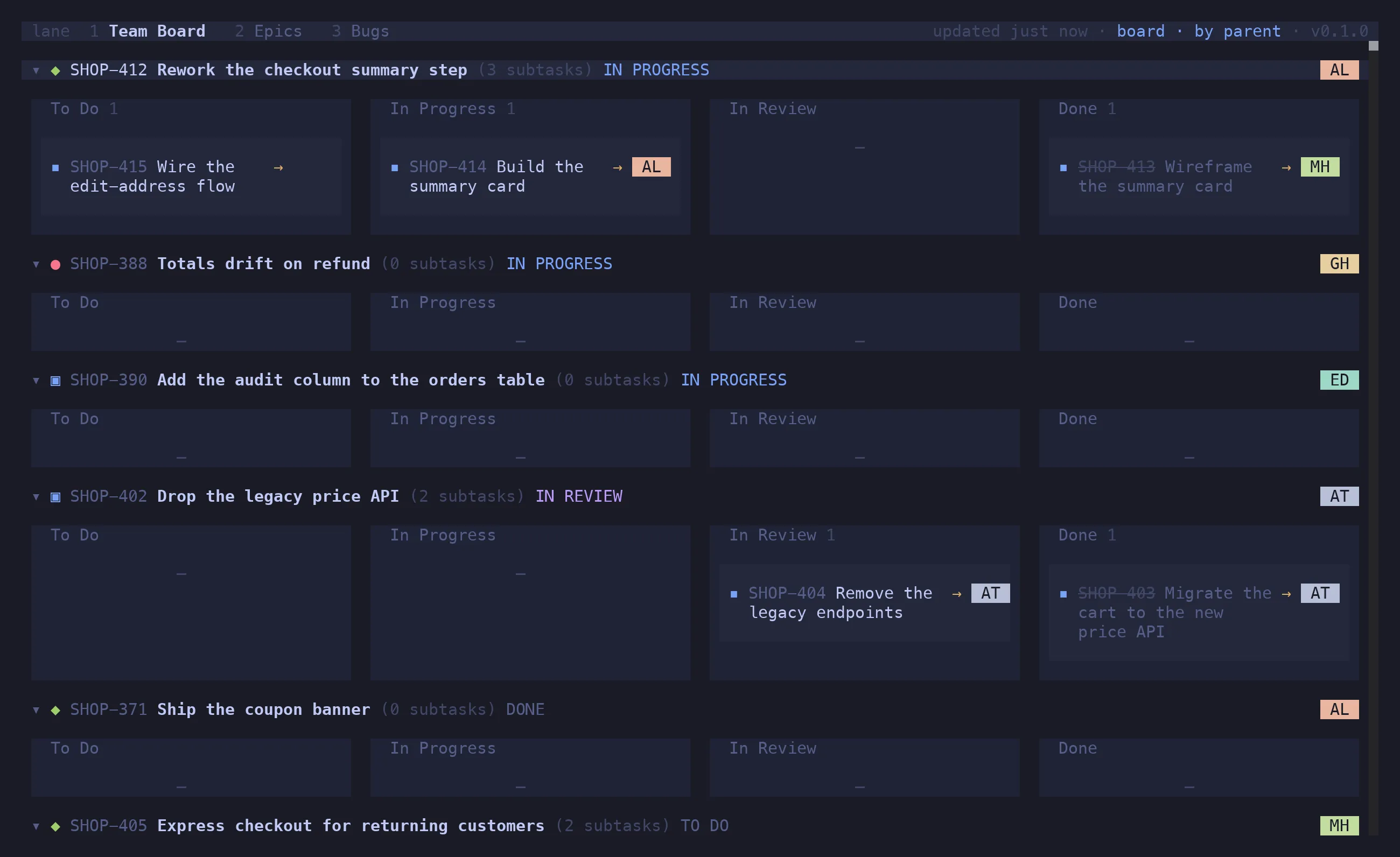Click the AL badge on the SHOP-414 card
The height and width of the screenshot is (857, 1400).
(x=651, y=167)
